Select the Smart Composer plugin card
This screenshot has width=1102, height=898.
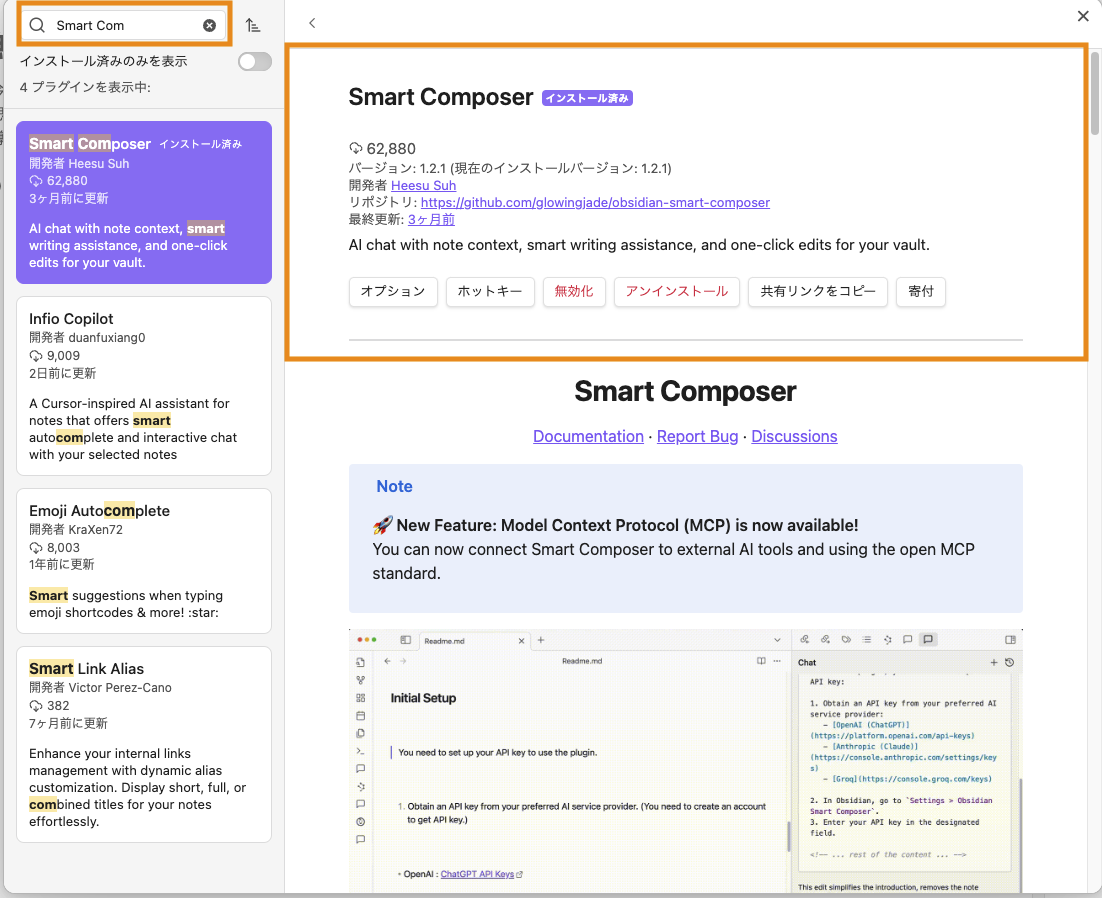[x=144, y=202]
